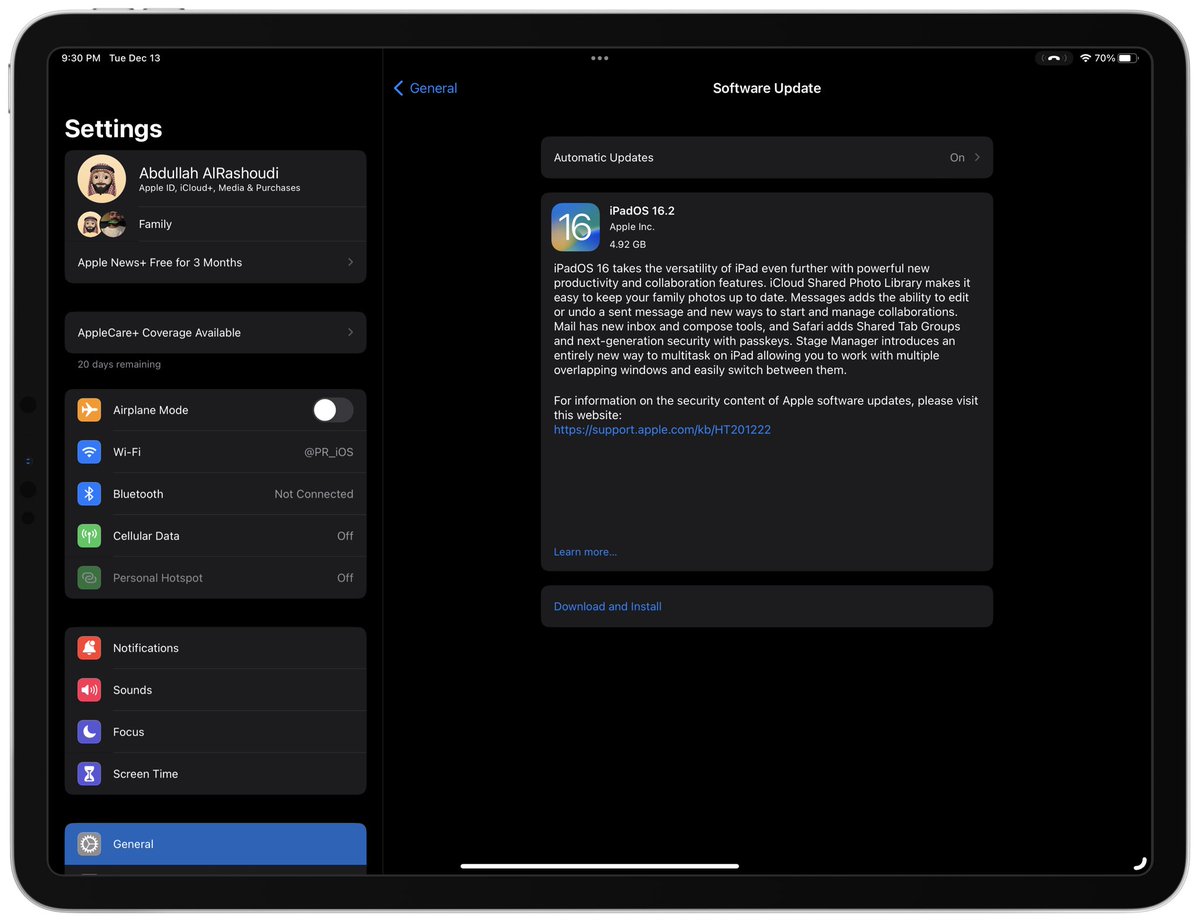The image size is (1200, 923).
Task: Tap AppleCare+ Coverage Available
Action: [215, 332]
